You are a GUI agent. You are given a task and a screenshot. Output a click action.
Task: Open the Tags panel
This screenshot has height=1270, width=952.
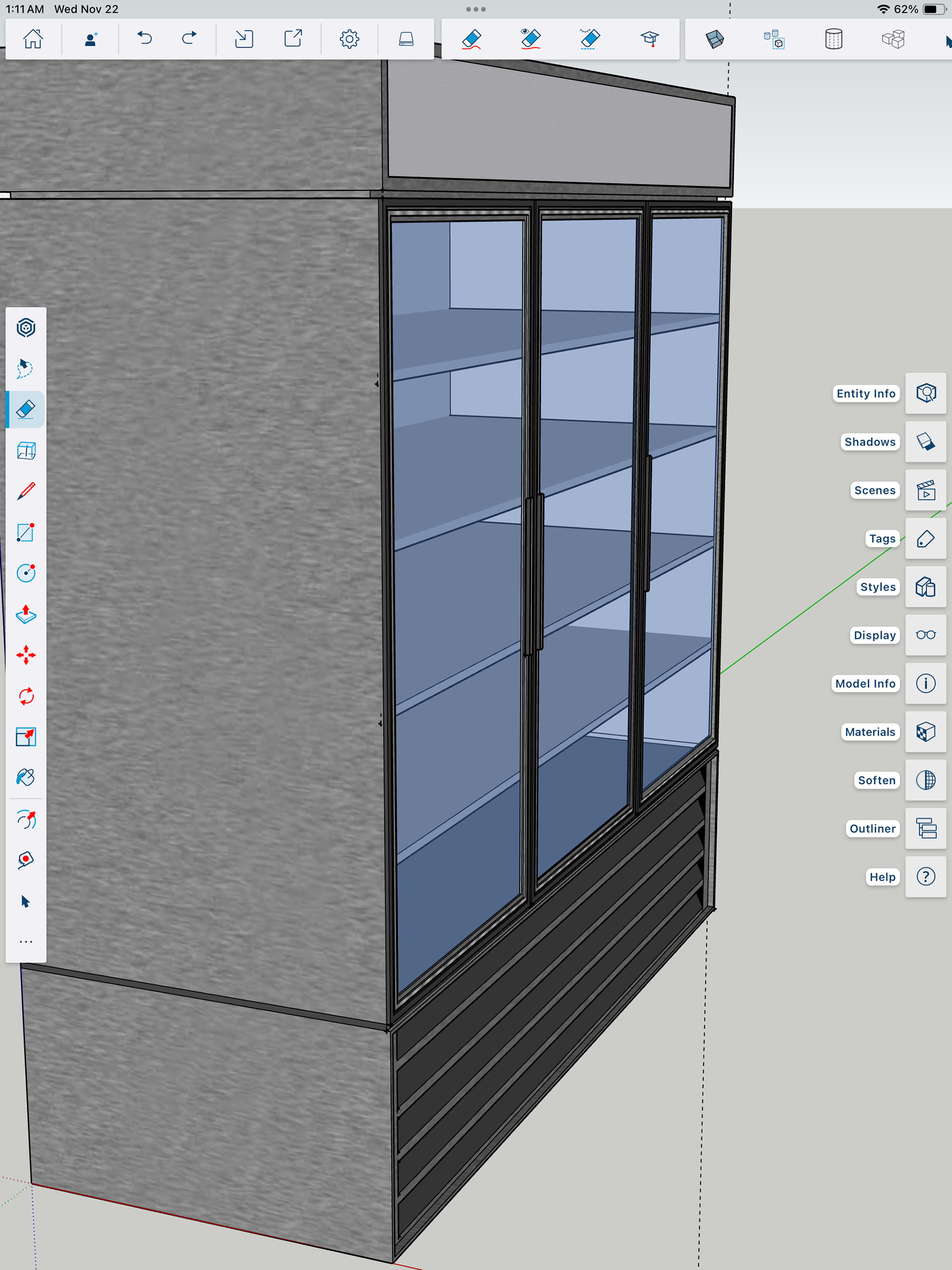pos(925,539)
